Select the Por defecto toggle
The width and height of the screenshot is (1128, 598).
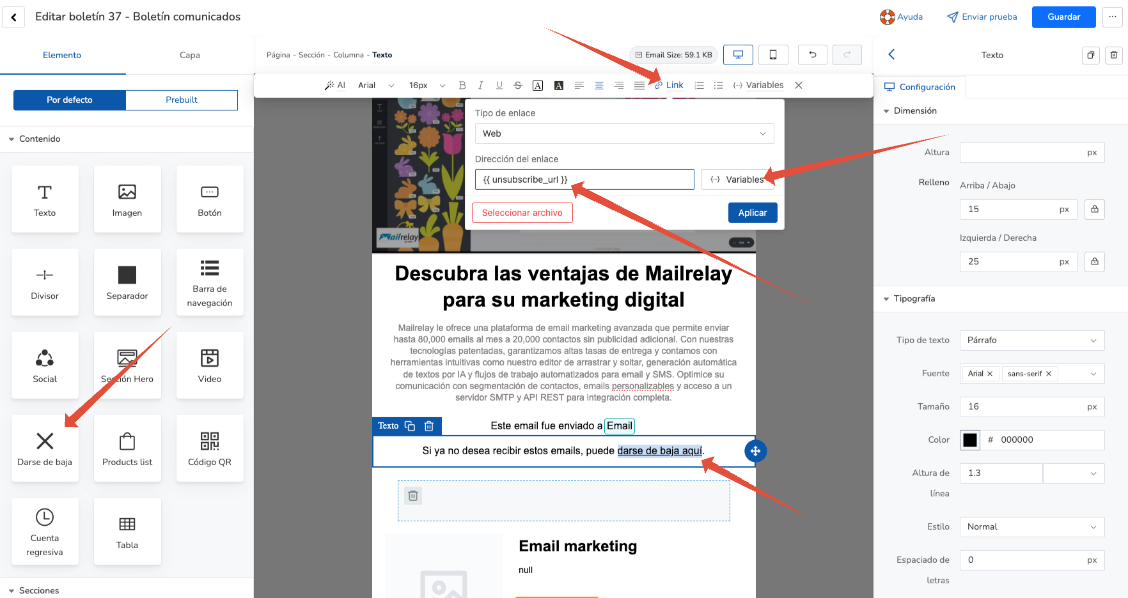tap(70, 100)
